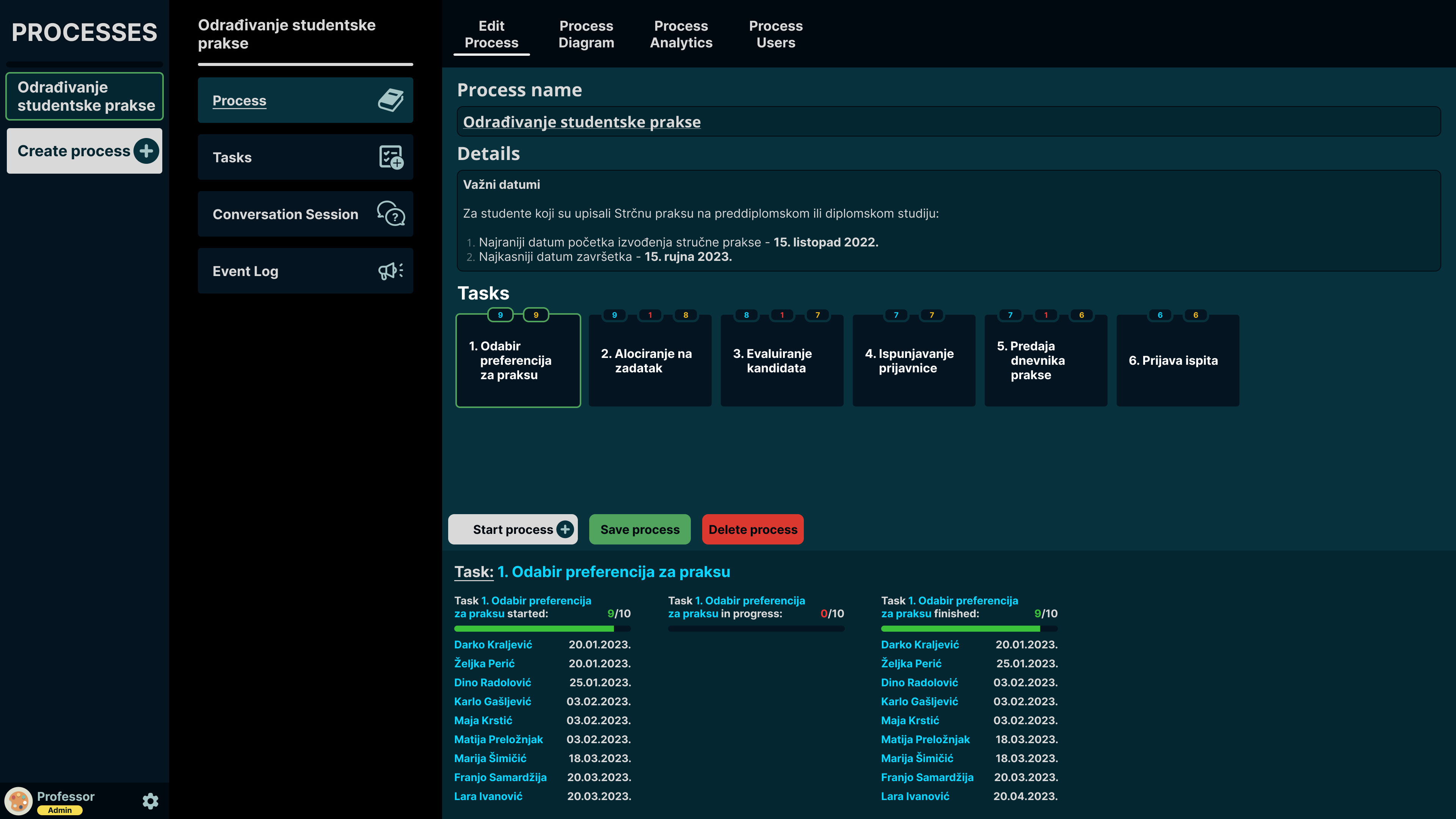
Task: Click the Process name input field
Action: [948, 121]
